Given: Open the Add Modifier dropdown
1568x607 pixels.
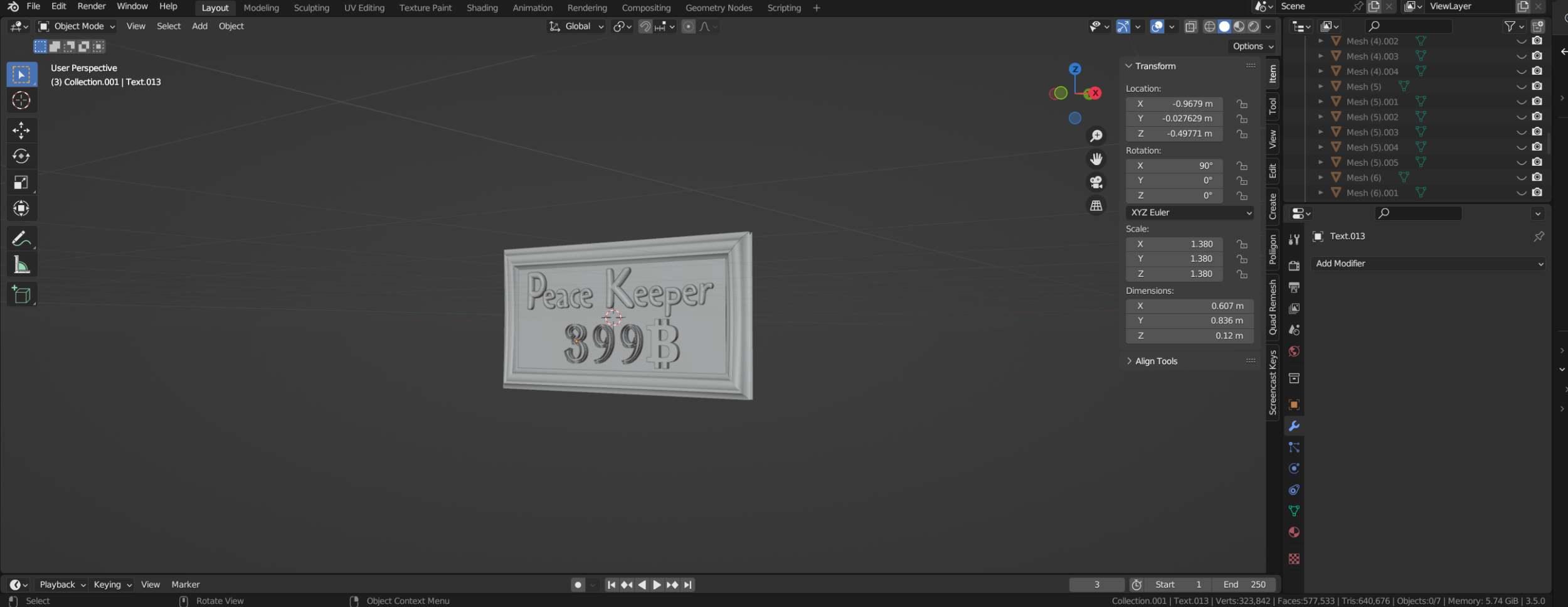Looking at the screenshot, I should 1428,264.
